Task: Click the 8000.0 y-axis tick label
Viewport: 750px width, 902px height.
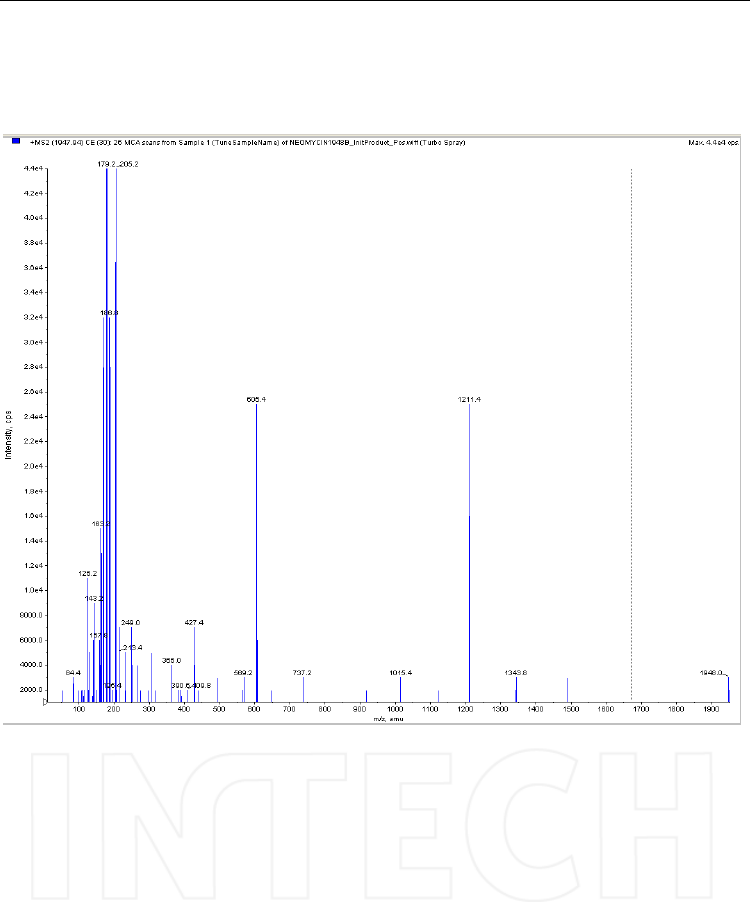Action: click(x=31, y=615)
